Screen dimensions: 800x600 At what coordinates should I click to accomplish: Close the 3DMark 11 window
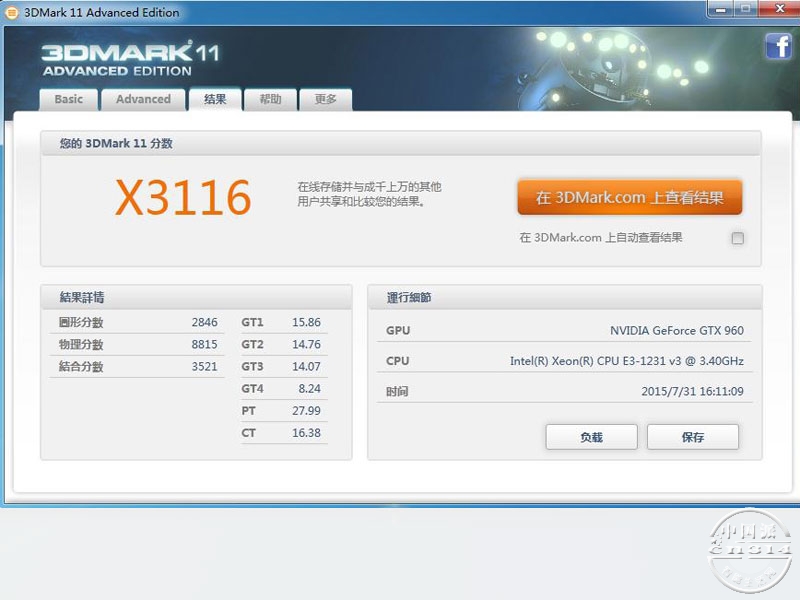tap(779, 9)
